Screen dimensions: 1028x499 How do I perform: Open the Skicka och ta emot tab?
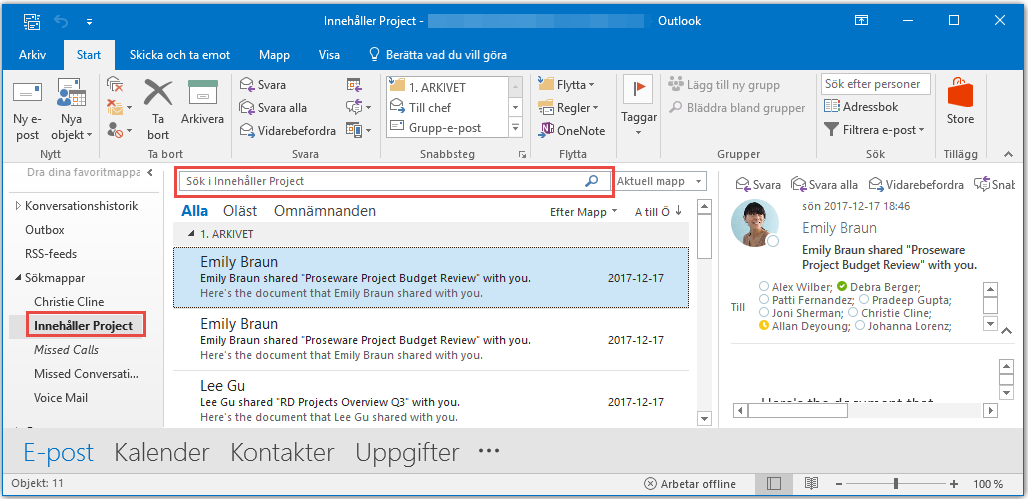pos(180,55)
